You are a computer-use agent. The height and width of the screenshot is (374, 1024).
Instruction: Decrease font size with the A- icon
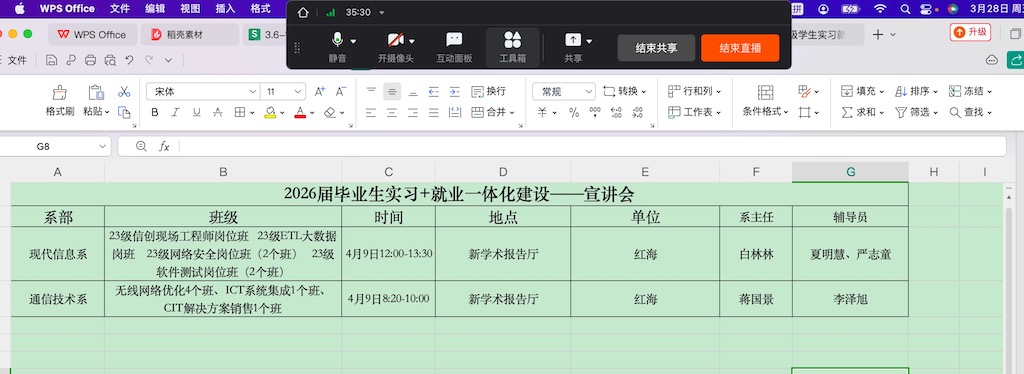click(x=341, y=91)
